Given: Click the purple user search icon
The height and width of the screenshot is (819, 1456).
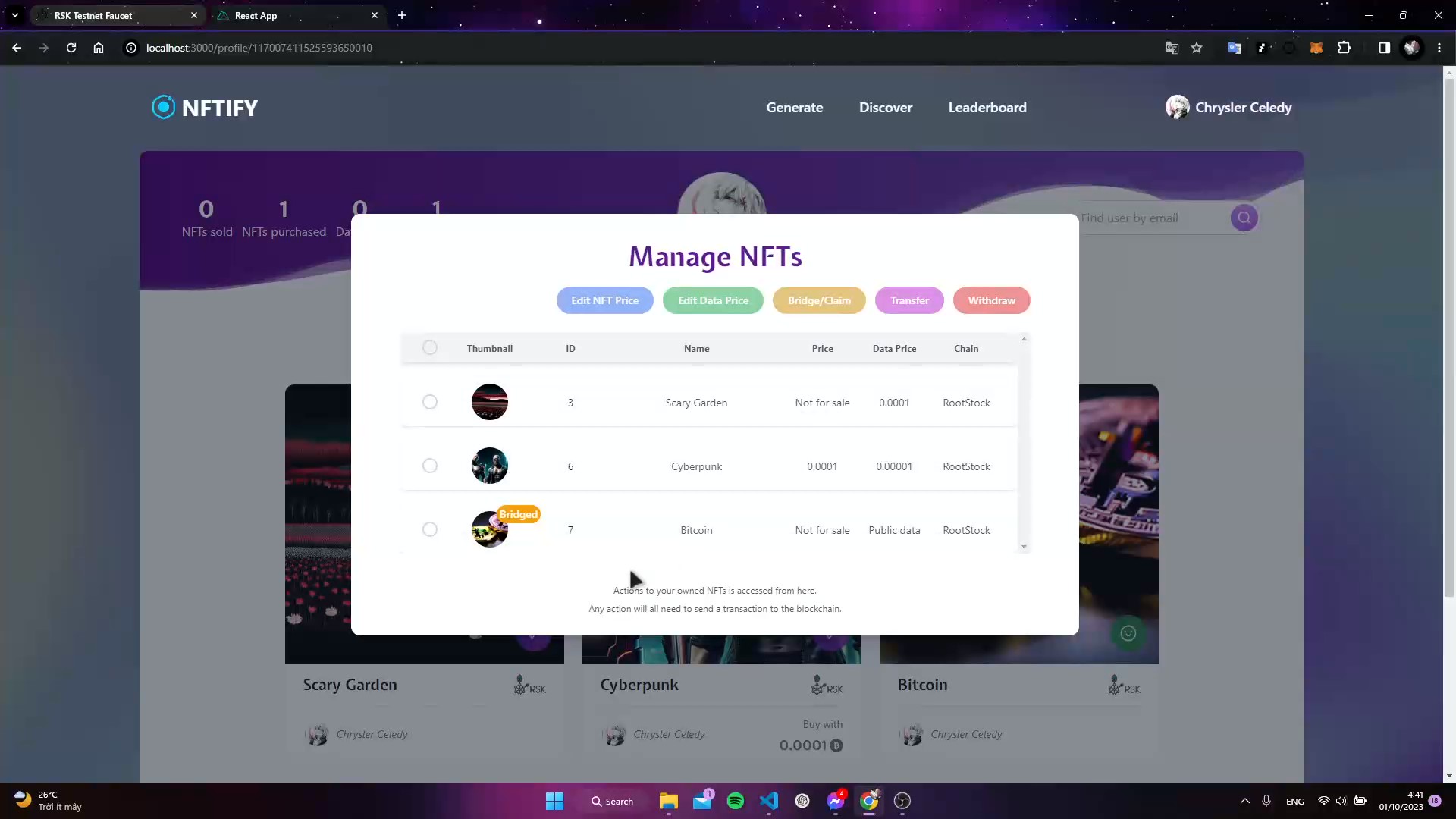Looking at the screenshot, I should 1244,218.
